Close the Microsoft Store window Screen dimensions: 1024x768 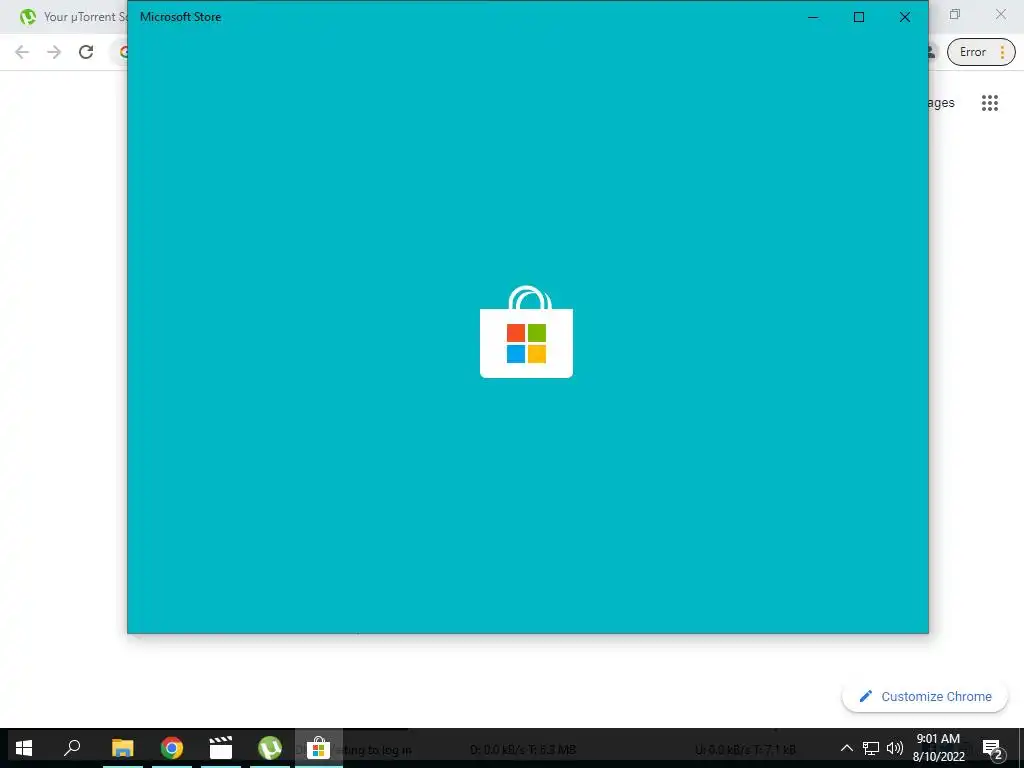[904, 17]
